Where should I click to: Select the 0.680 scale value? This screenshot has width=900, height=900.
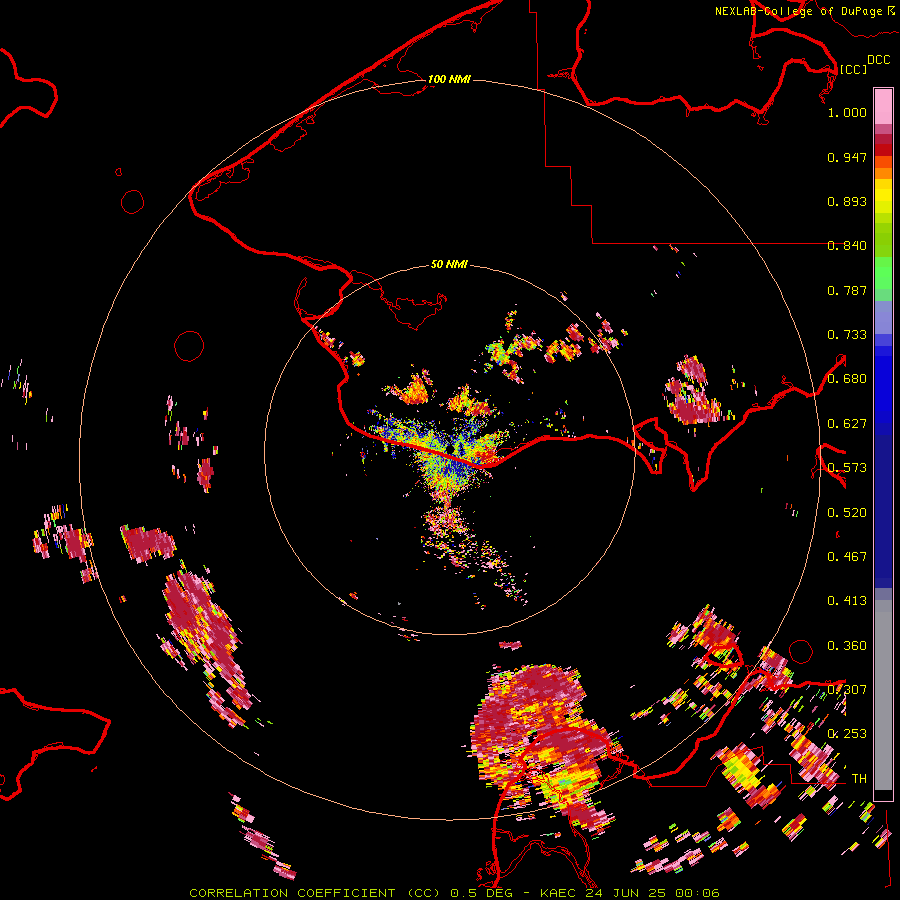(847, 379)
